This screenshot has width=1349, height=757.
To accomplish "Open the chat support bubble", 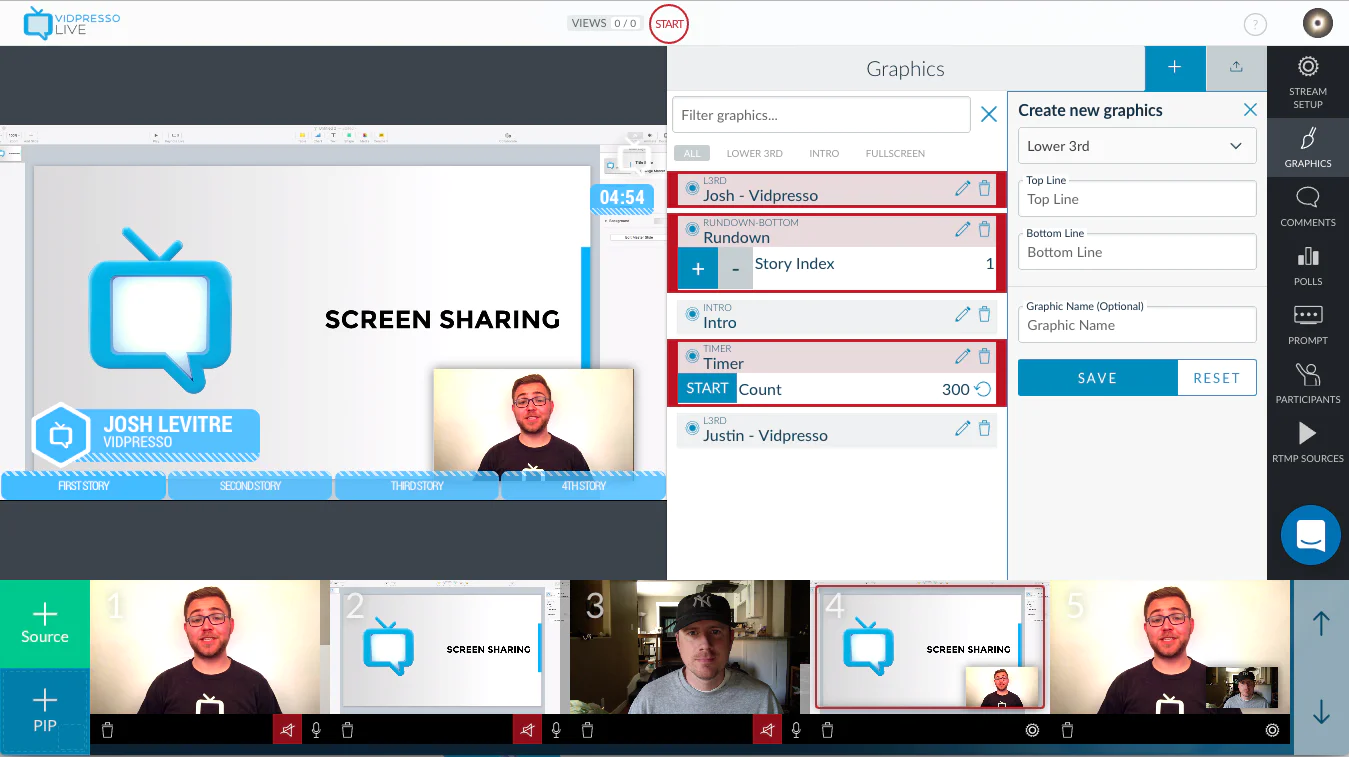I will (x=1310, y=535).
